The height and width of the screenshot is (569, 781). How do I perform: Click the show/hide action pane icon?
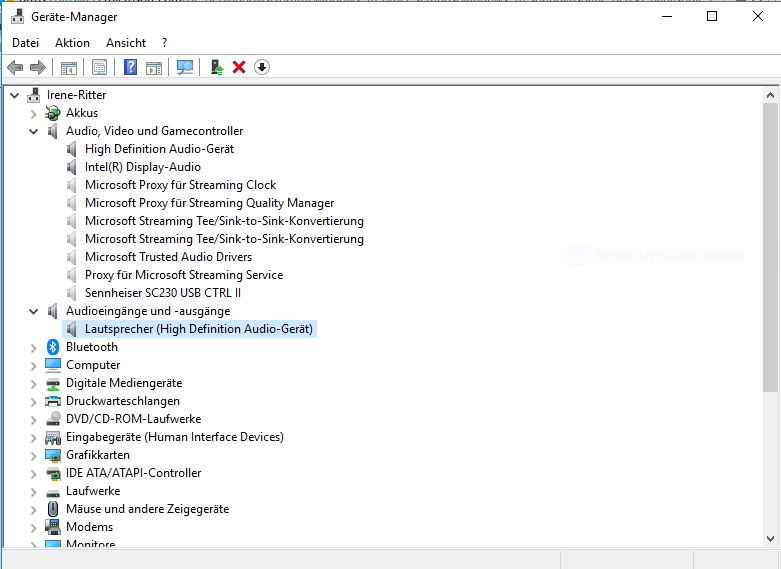154,68
